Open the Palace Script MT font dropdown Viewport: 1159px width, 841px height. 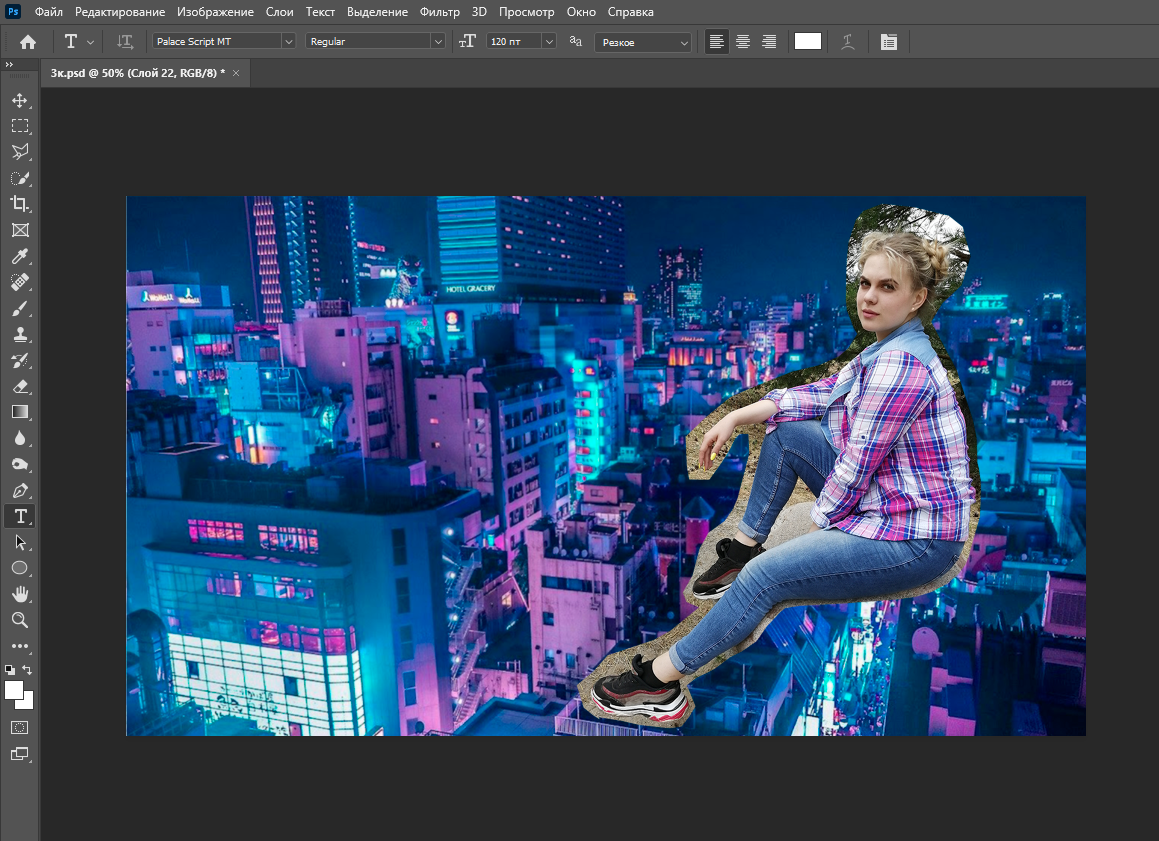coord(288,42)
